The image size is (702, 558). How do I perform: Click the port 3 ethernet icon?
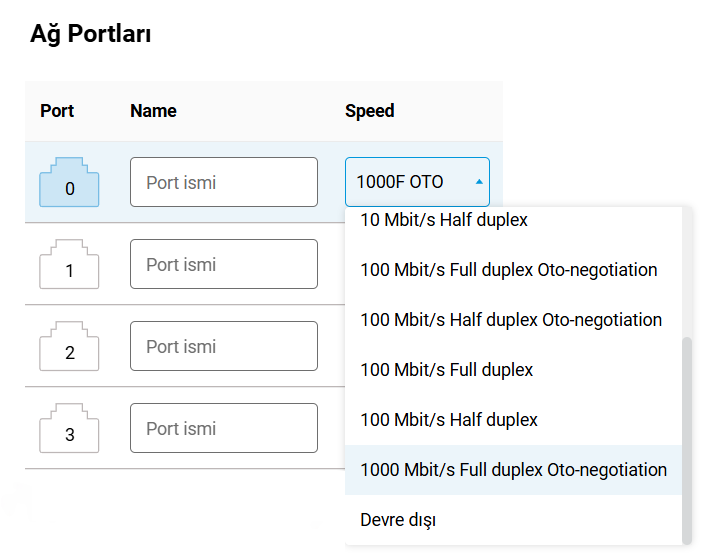[x=69, y=429]
